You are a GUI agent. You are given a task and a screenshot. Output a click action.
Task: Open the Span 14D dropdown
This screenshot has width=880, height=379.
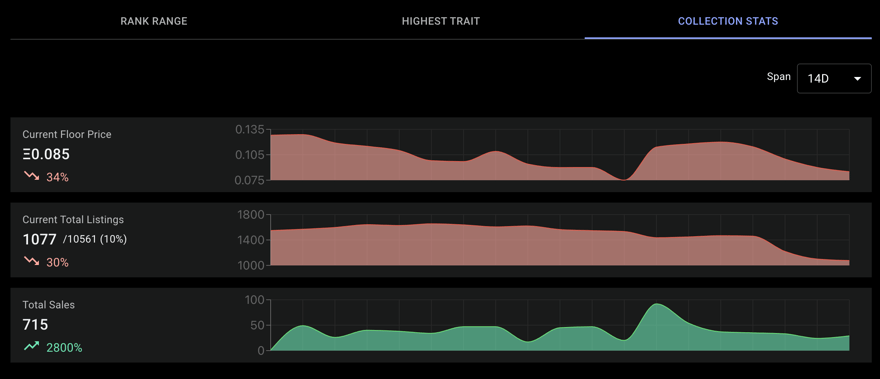(834, 79)
